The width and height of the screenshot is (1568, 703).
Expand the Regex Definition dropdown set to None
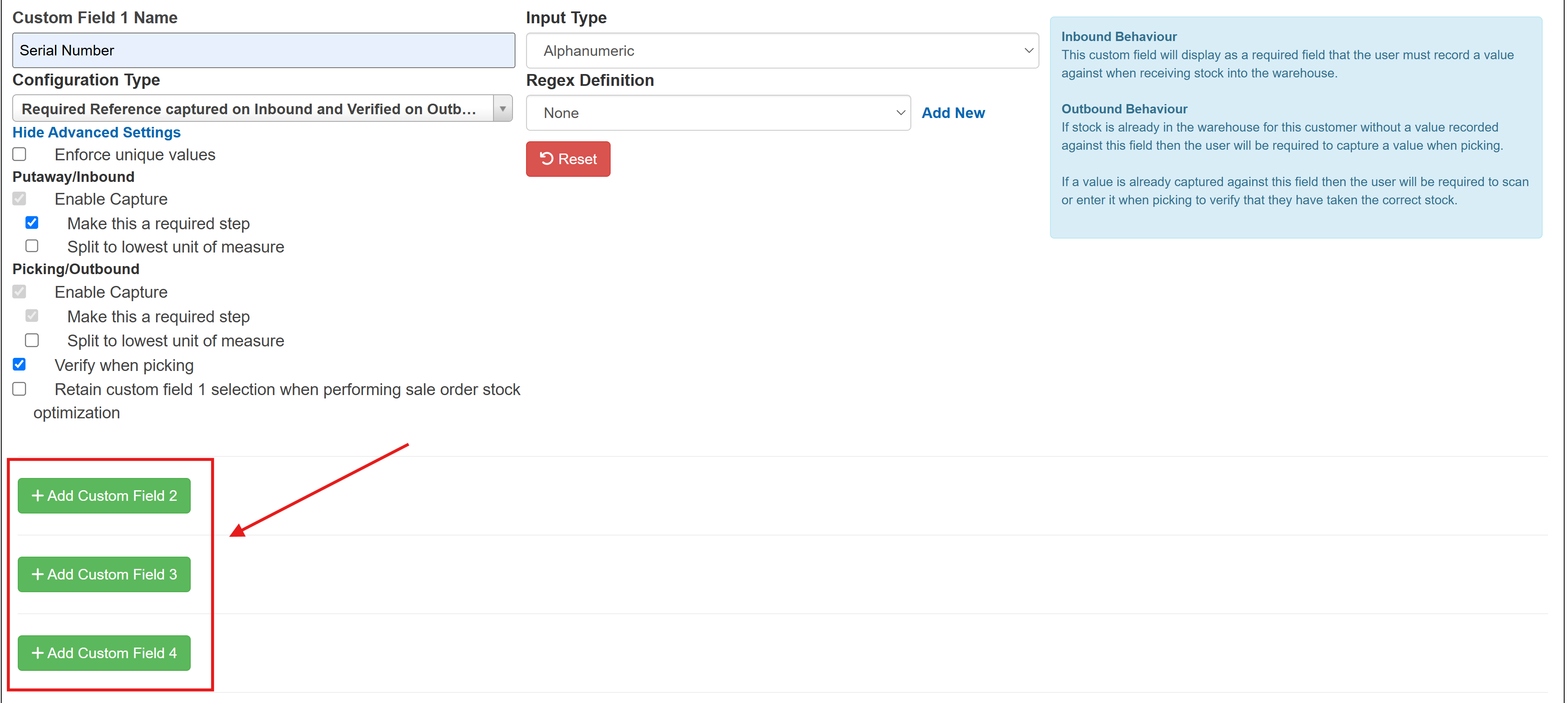[x=718, y=113]
